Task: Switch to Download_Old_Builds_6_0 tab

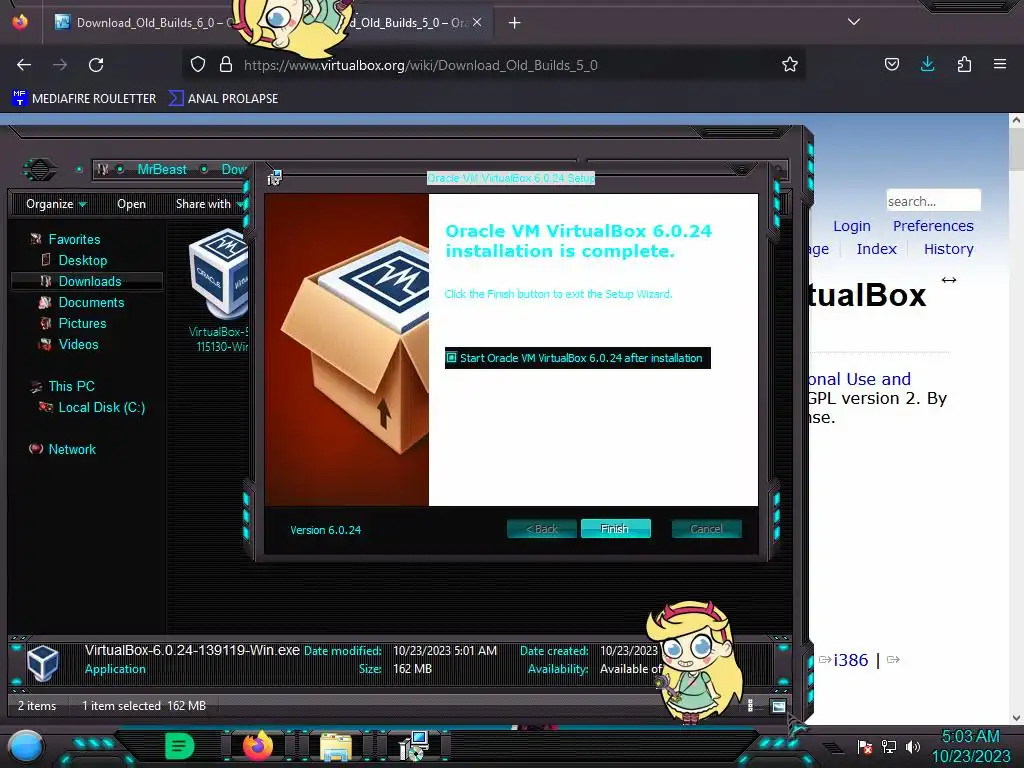Action: 144,23
